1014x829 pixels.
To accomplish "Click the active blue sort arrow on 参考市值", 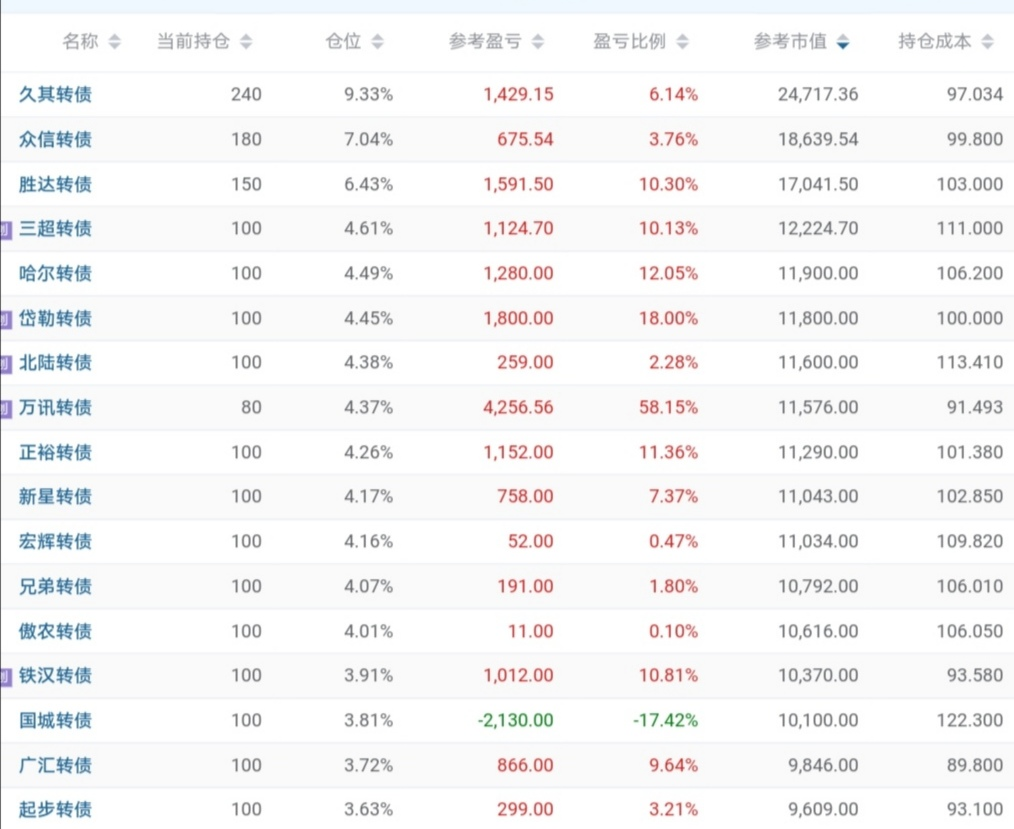I will point(843,42).
